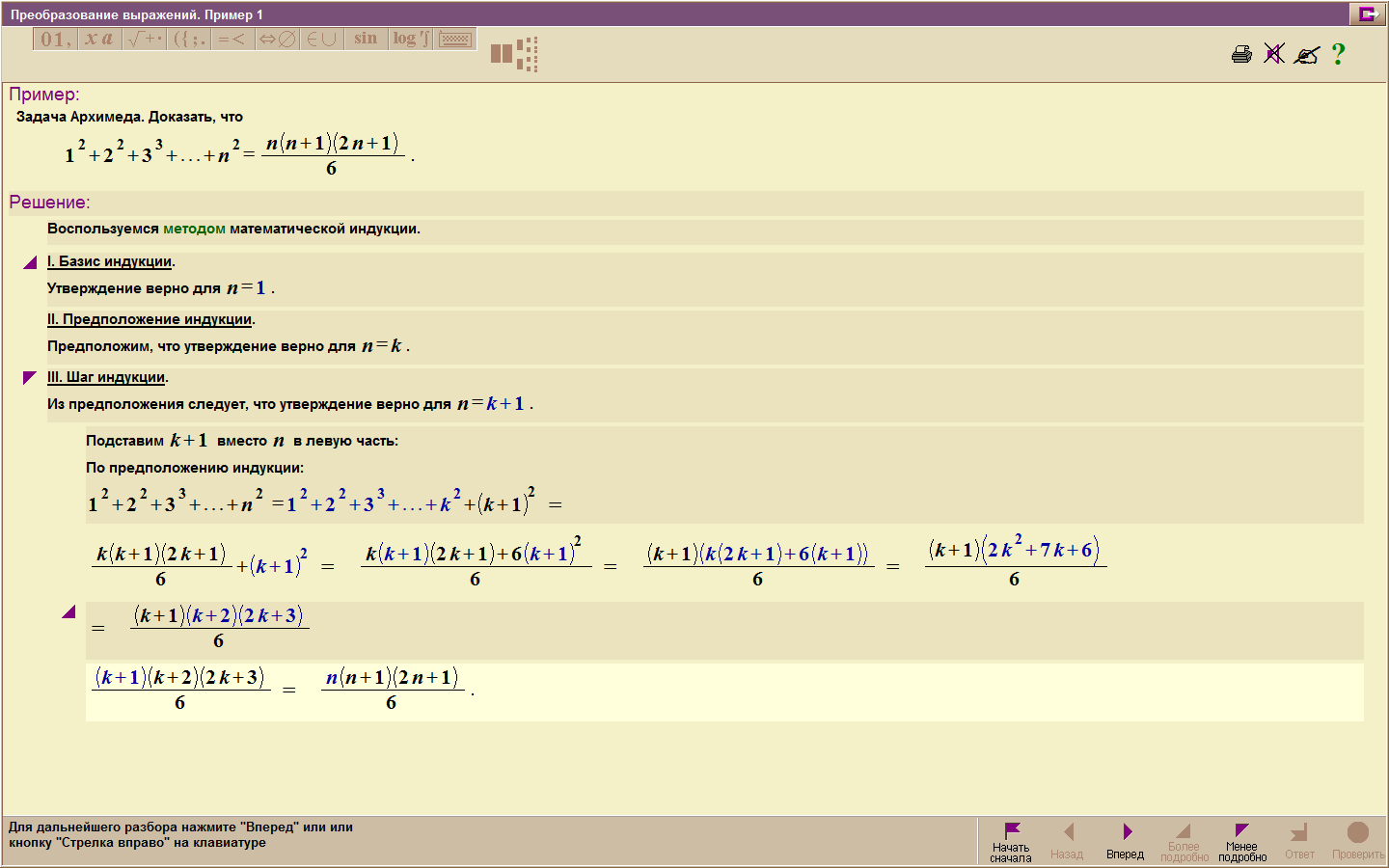Click the layout blocks icon next to toolbar
This screenshot has width=1389, height=868.
[x=514, y=54]
